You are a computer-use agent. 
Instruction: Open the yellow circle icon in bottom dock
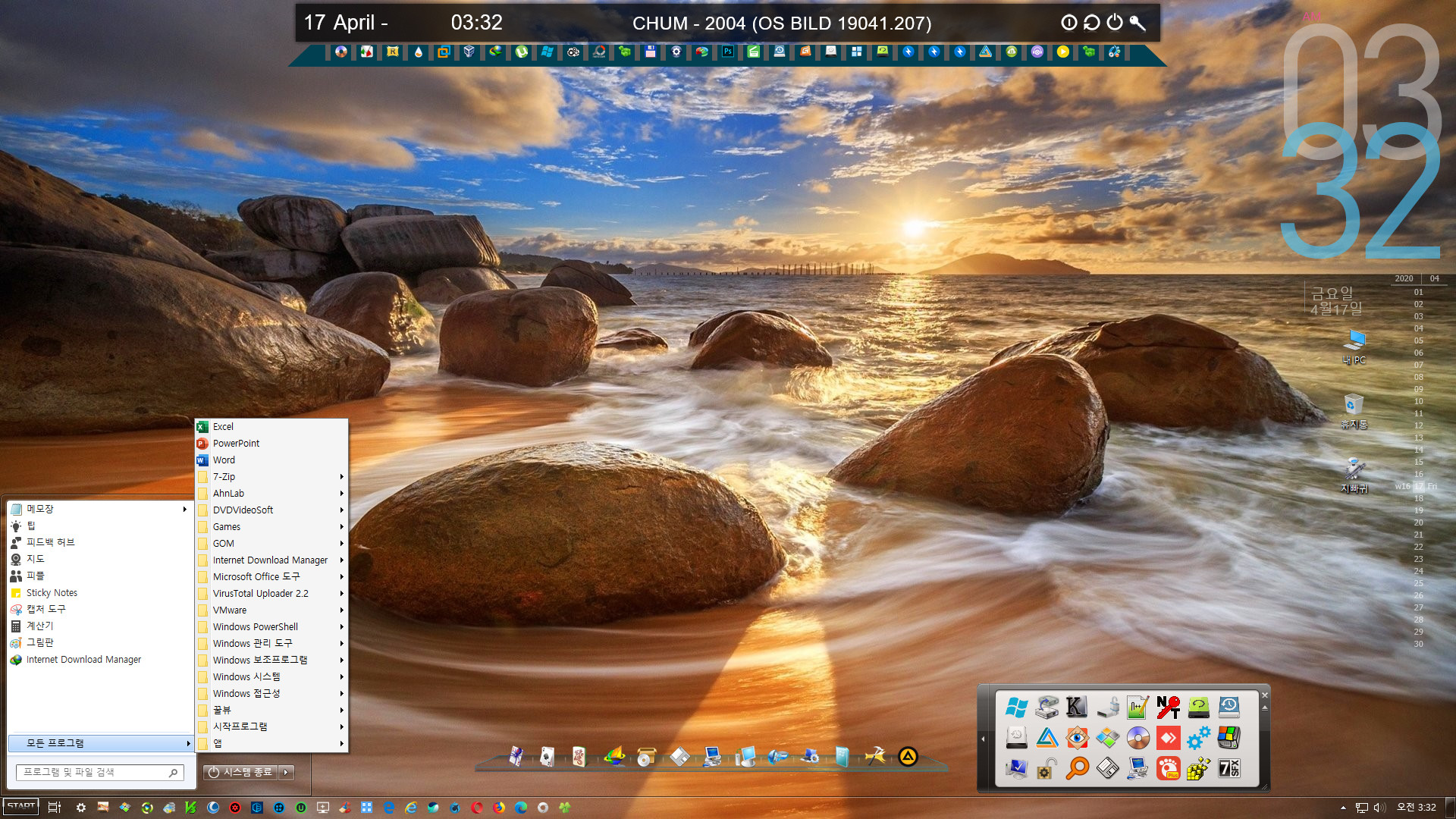[x=908, y=756]
